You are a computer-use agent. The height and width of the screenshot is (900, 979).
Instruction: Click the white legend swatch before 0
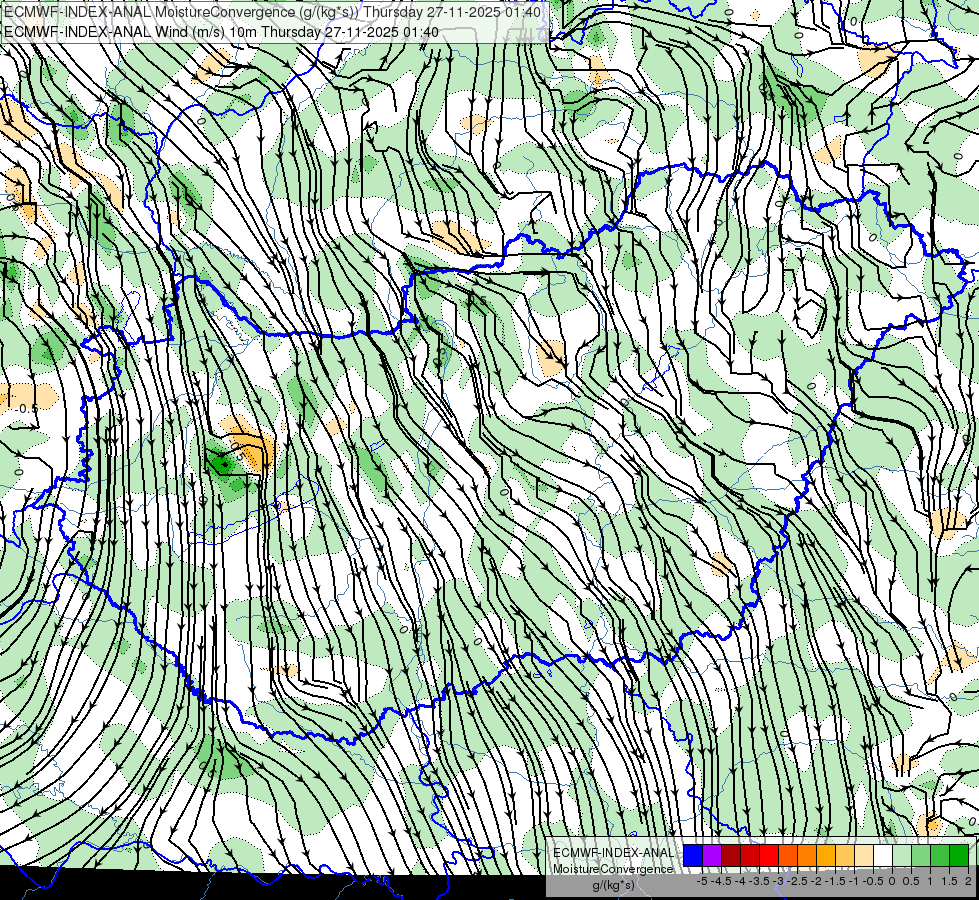click(883, 855)
